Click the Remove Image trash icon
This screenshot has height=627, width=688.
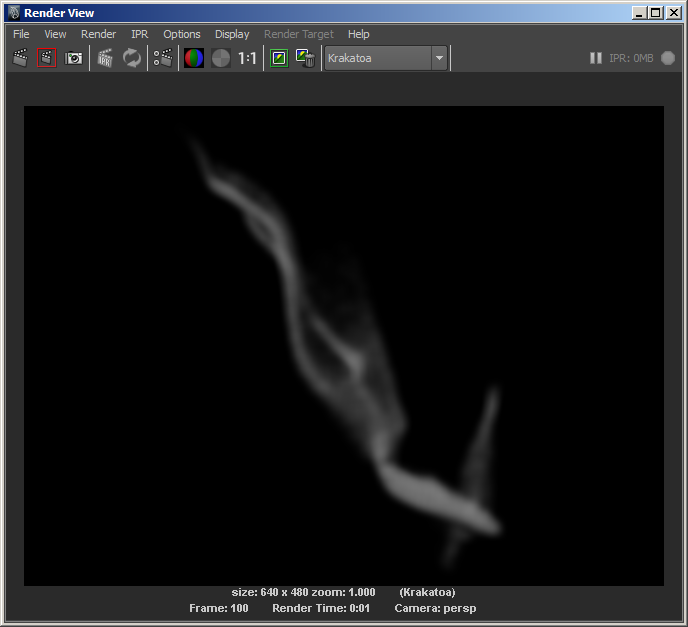[x=305, y=58]
